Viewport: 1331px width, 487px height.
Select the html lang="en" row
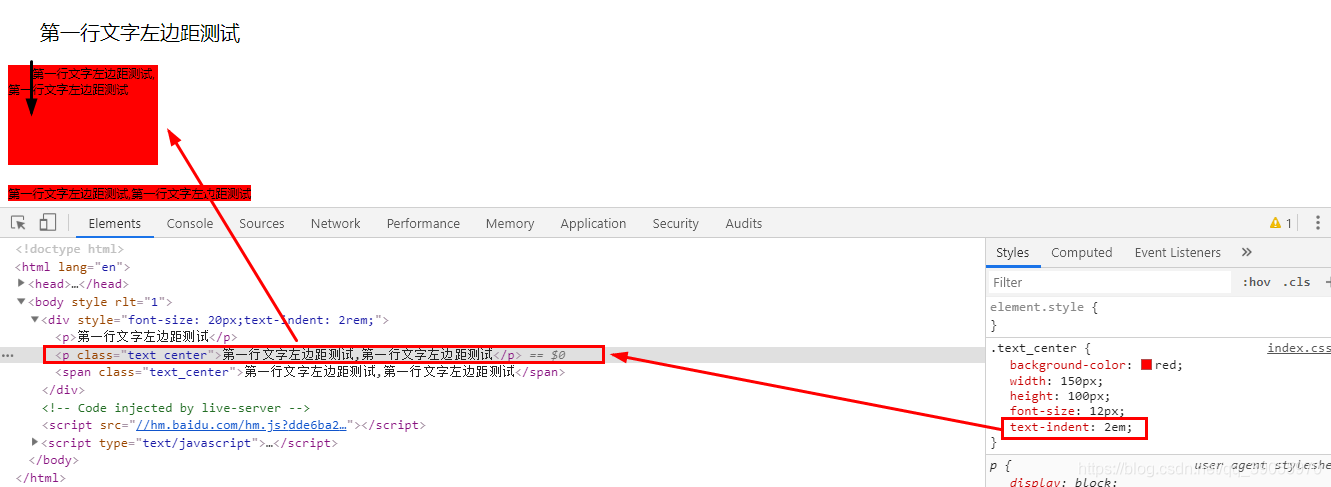(72, 266)
